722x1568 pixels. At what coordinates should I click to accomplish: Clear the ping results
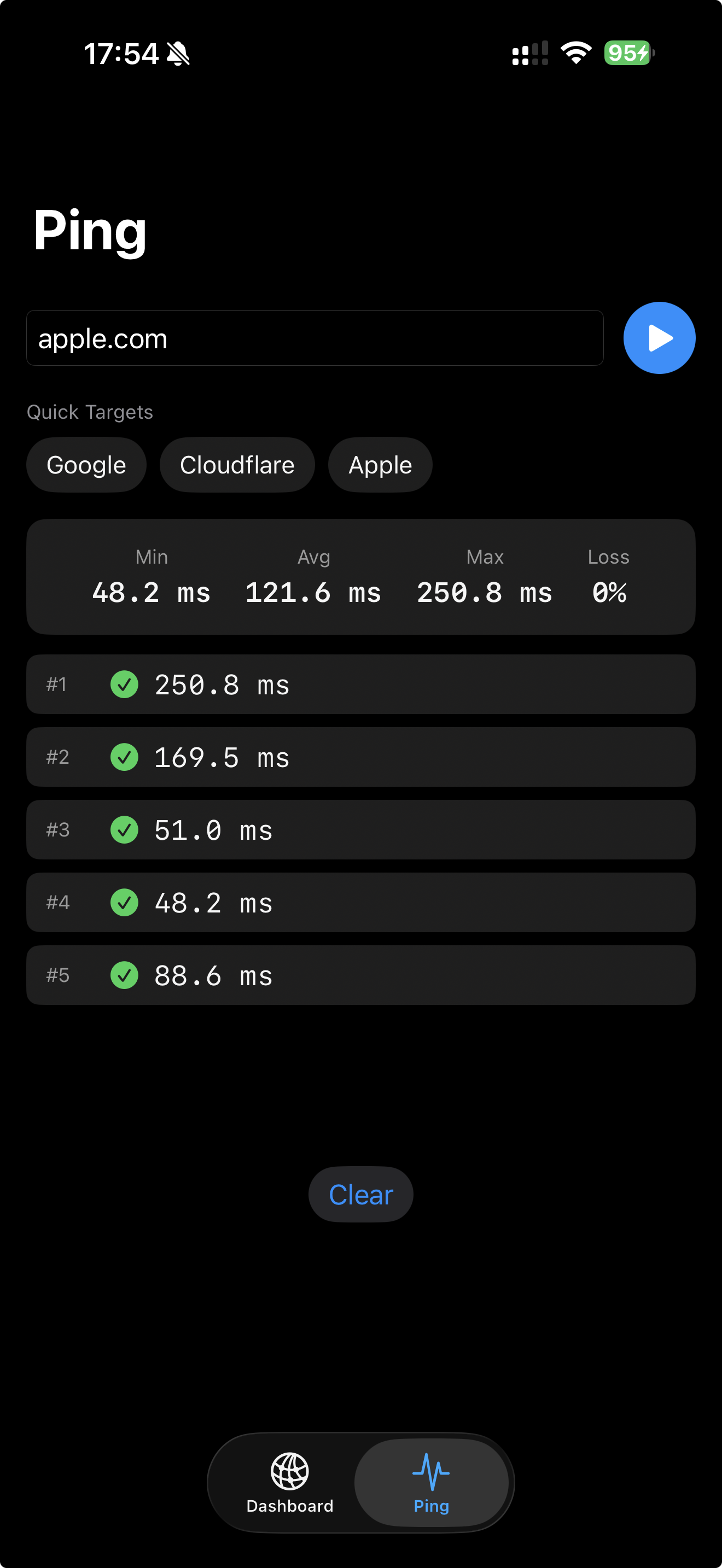[x=360, y=1194]
